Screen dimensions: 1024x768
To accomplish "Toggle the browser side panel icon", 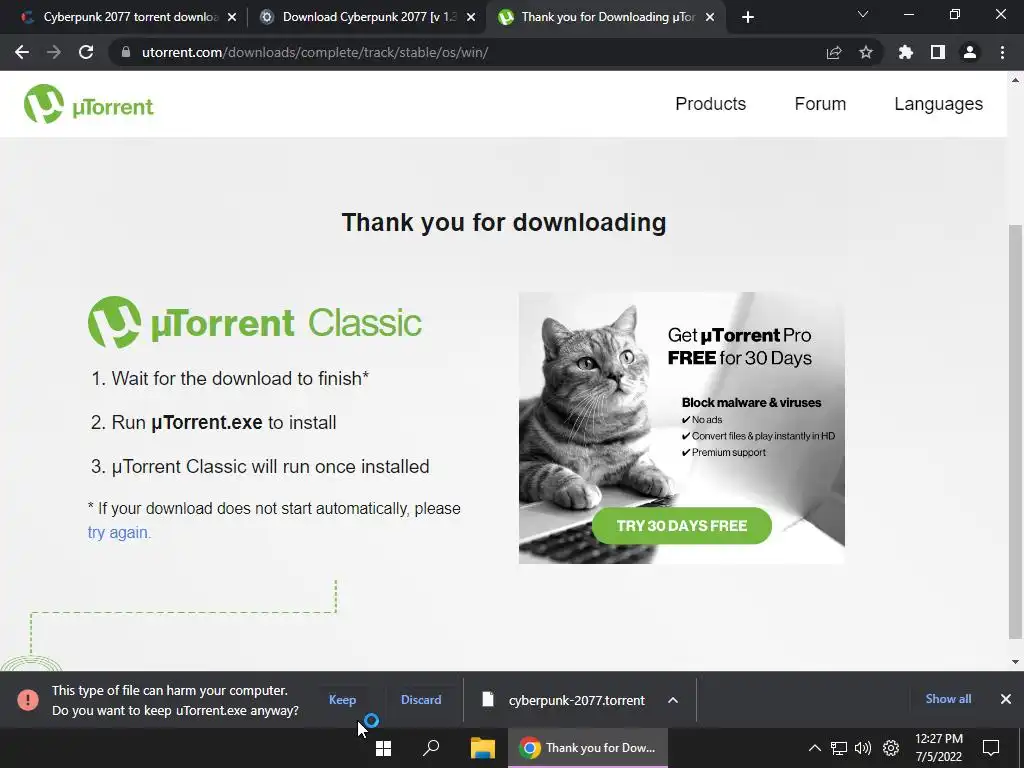I will click(938, 52).
